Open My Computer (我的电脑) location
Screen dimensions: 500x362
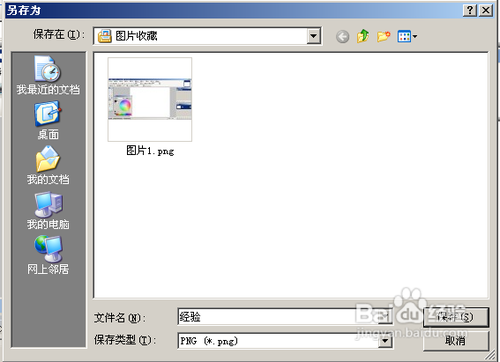[48, 210]
